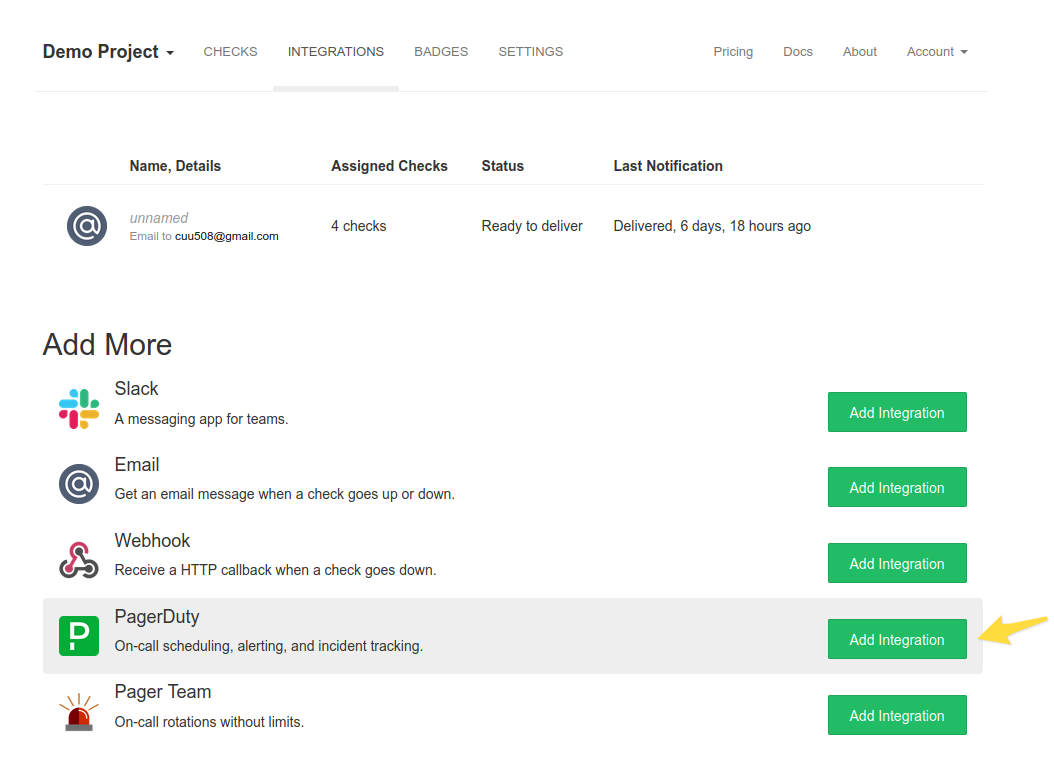Click Add Integration for Pager Team
The height and width of the screenshot is (776, 1054).
(x=896, y=715)
